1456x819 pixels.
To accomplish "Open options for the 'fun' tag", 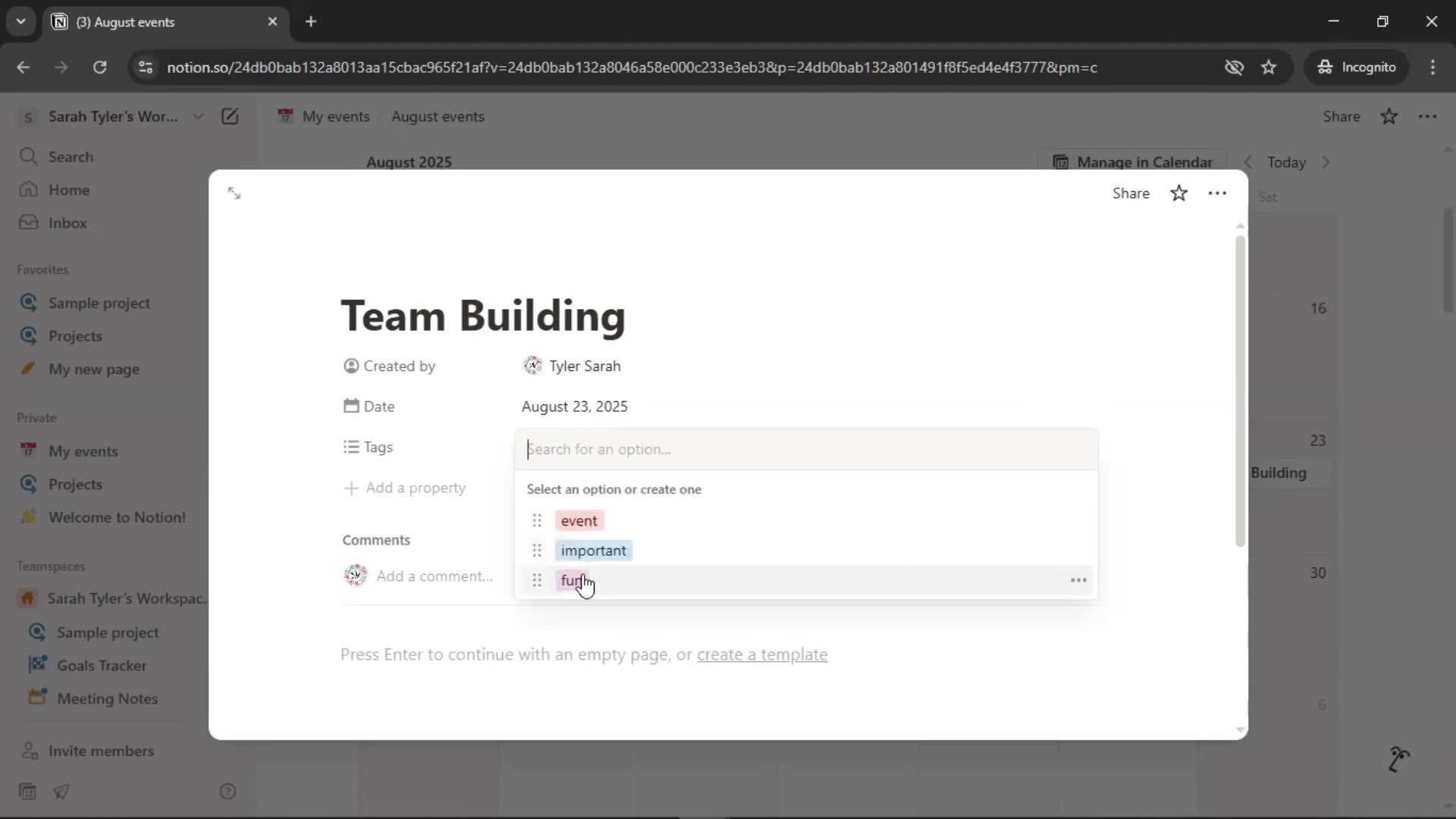I will (x=1078, y=580).
